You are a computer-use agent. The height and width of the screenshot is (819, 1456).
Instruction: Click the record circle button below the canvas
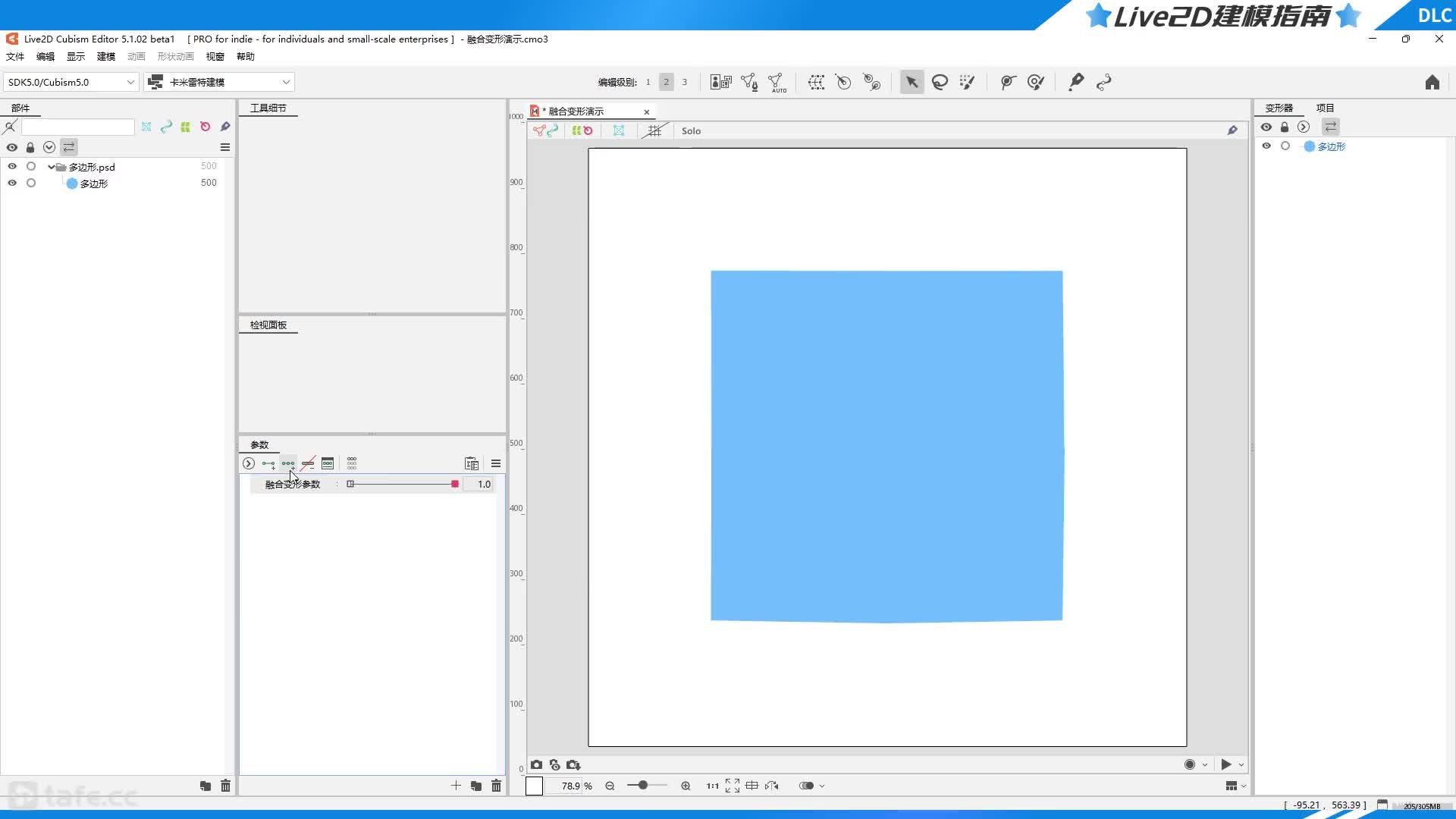click(x=1190, y=764)
